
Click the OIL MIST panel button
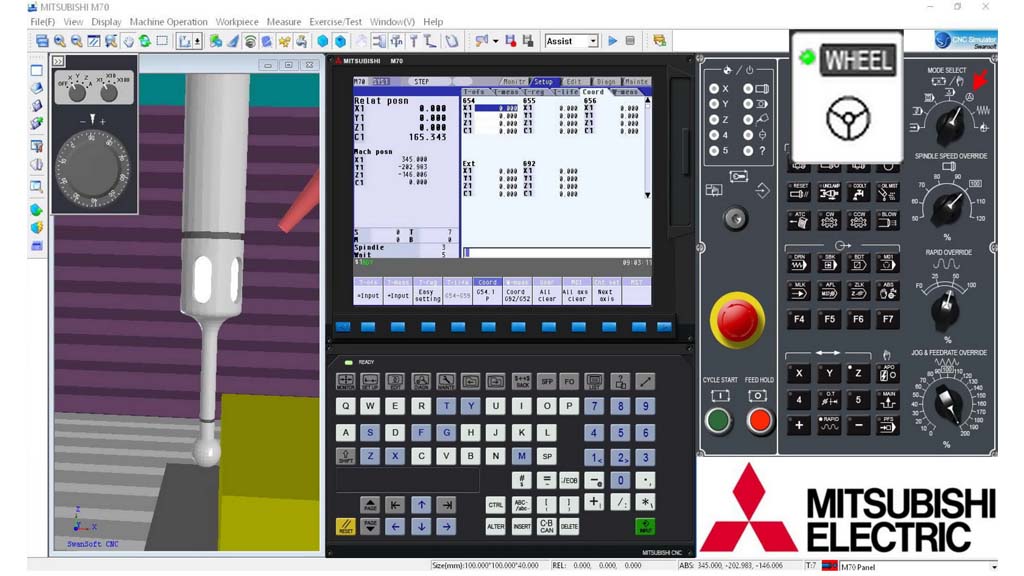(x=888, y=192)
